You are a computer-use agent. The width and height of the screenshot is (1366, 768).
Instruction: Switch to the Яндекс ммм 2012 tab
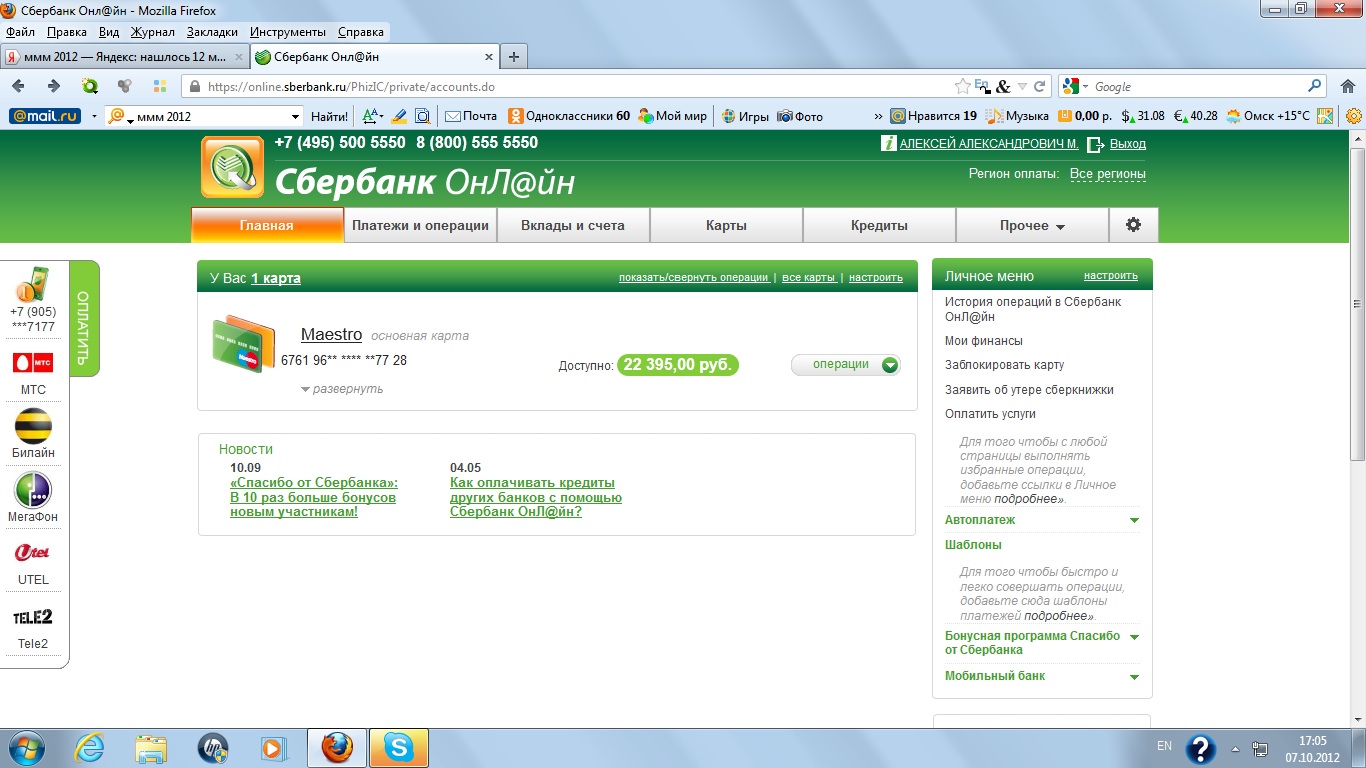tap(125, 57)
